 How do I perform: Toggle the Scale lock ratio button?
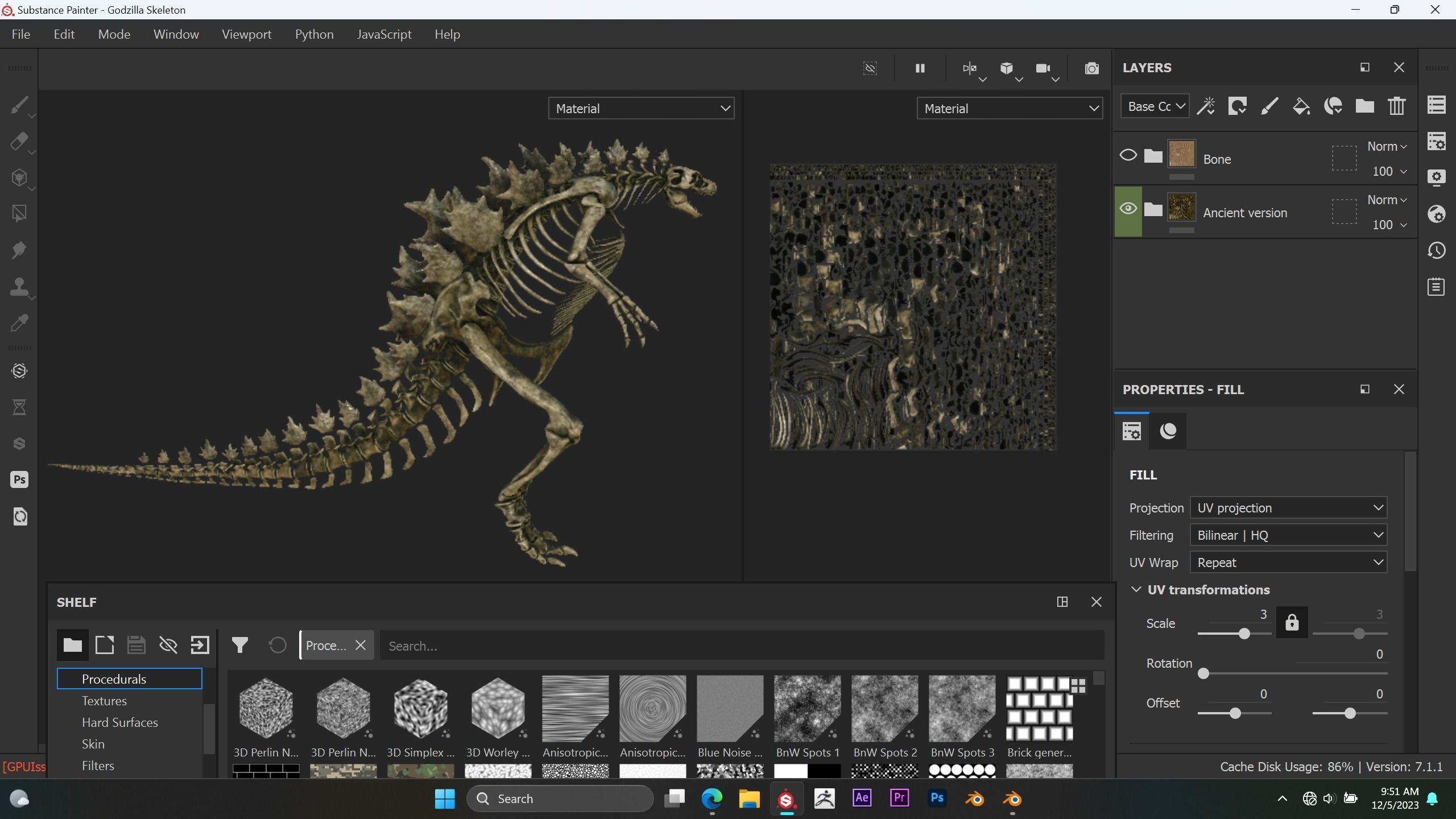1292,622
